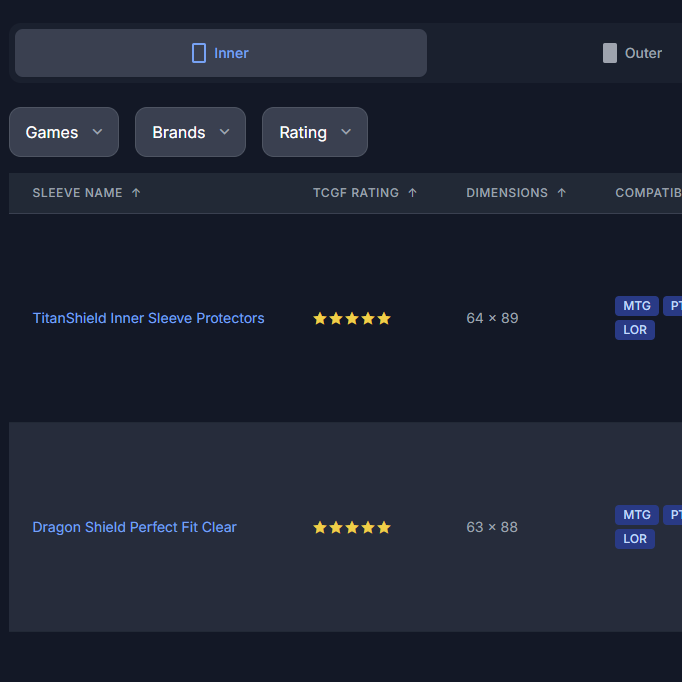Click the 63 × 88 dimensions cell
Image resolution: width=682 pixels, height=682 pixels.
(492, 527)
